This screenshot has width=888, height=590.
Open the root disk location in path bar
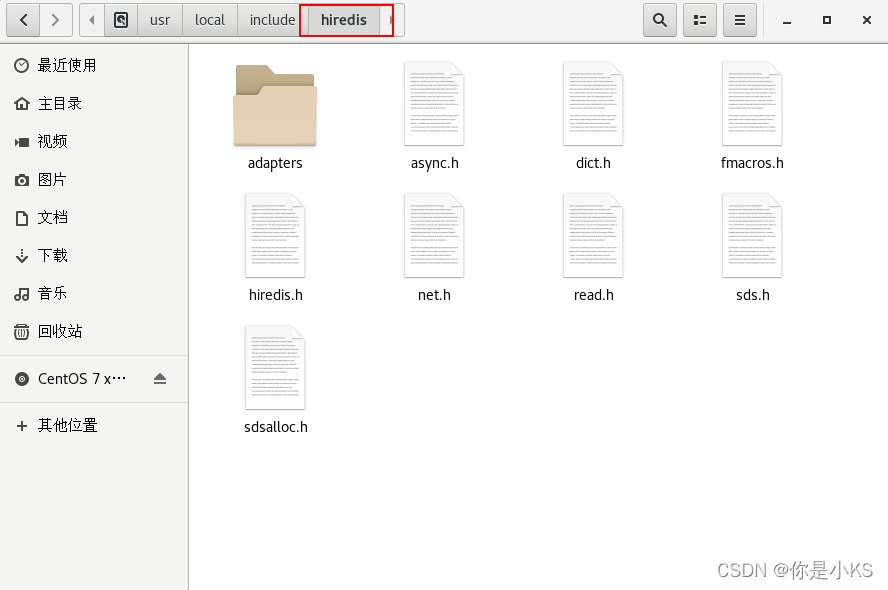[121, 20]
